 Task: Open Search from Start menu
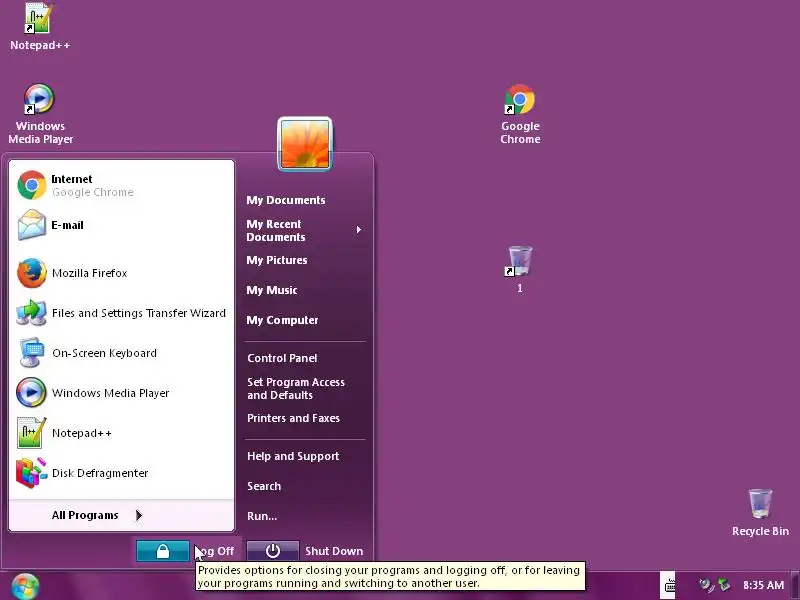(264, 486)
